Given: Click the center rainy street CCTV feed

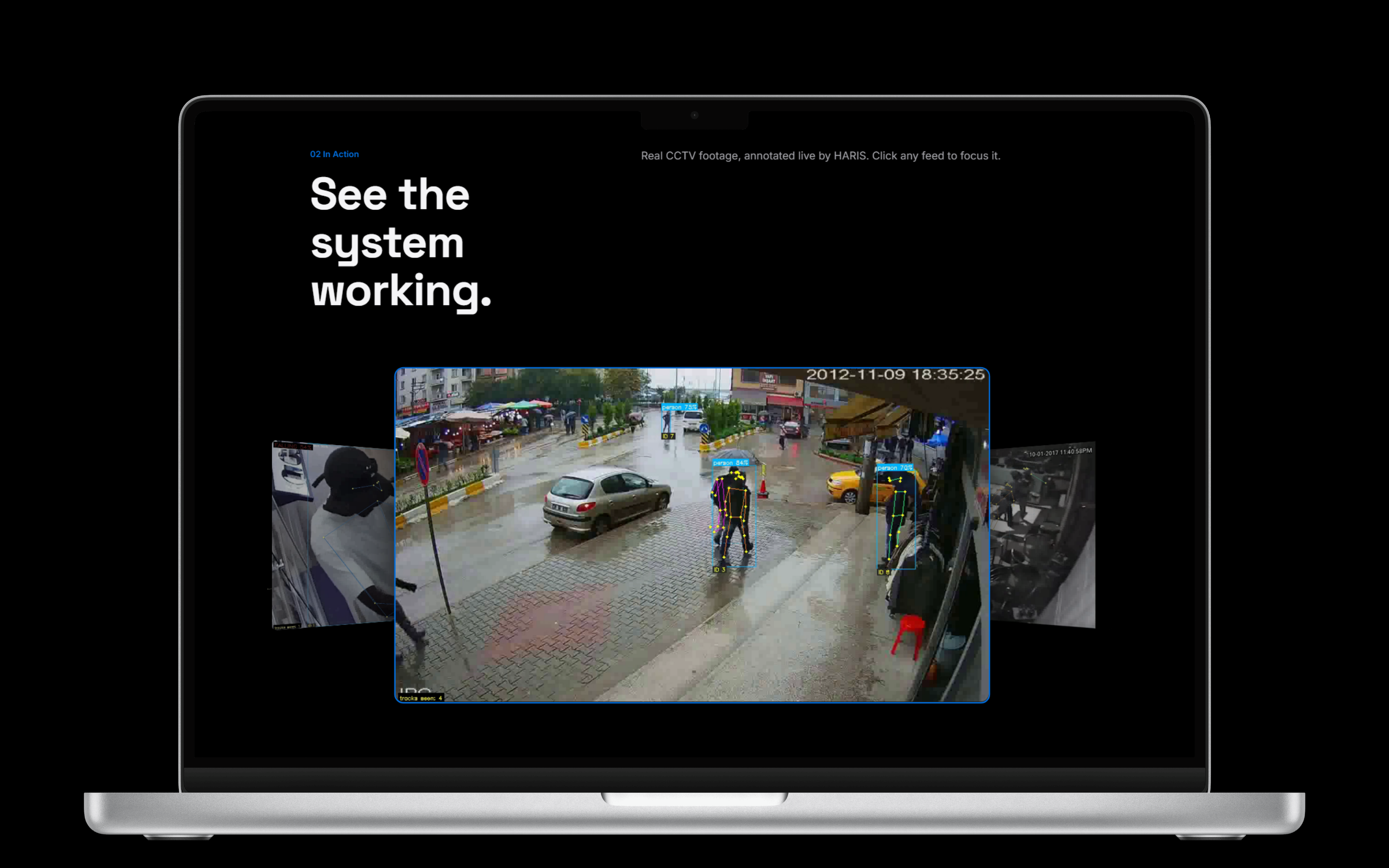Looking at the screenshot, I should point(692,534).
